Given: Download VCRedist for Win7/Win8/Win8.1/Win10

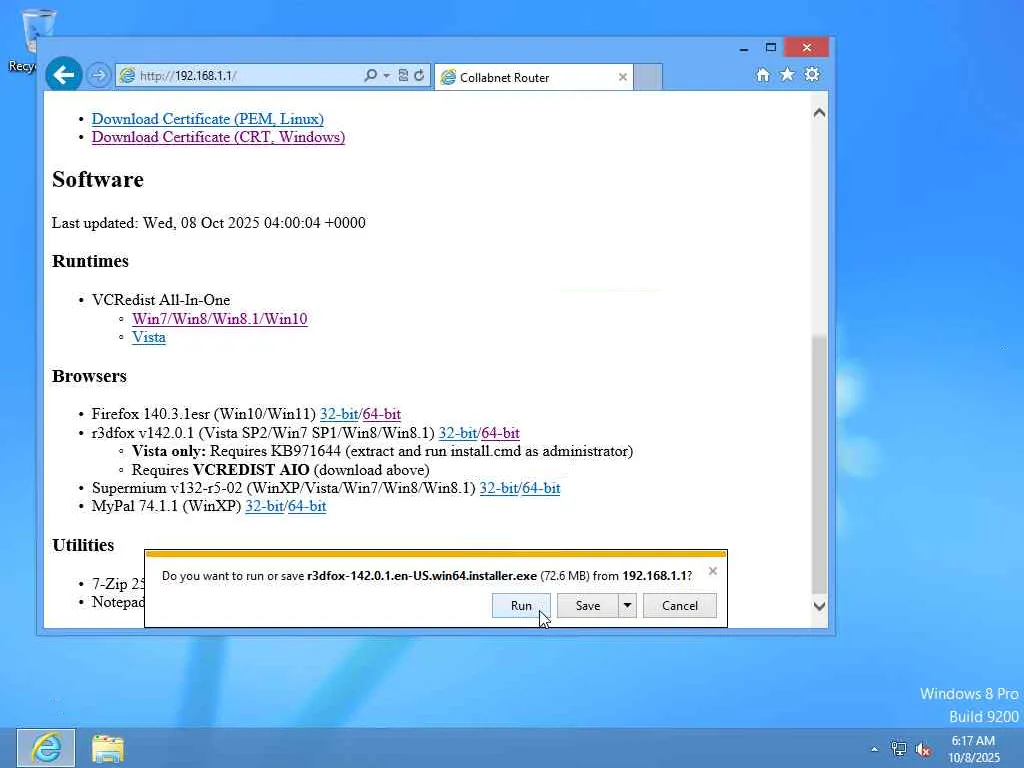Looking at the screenshot, I should click(x=219, y=319).
